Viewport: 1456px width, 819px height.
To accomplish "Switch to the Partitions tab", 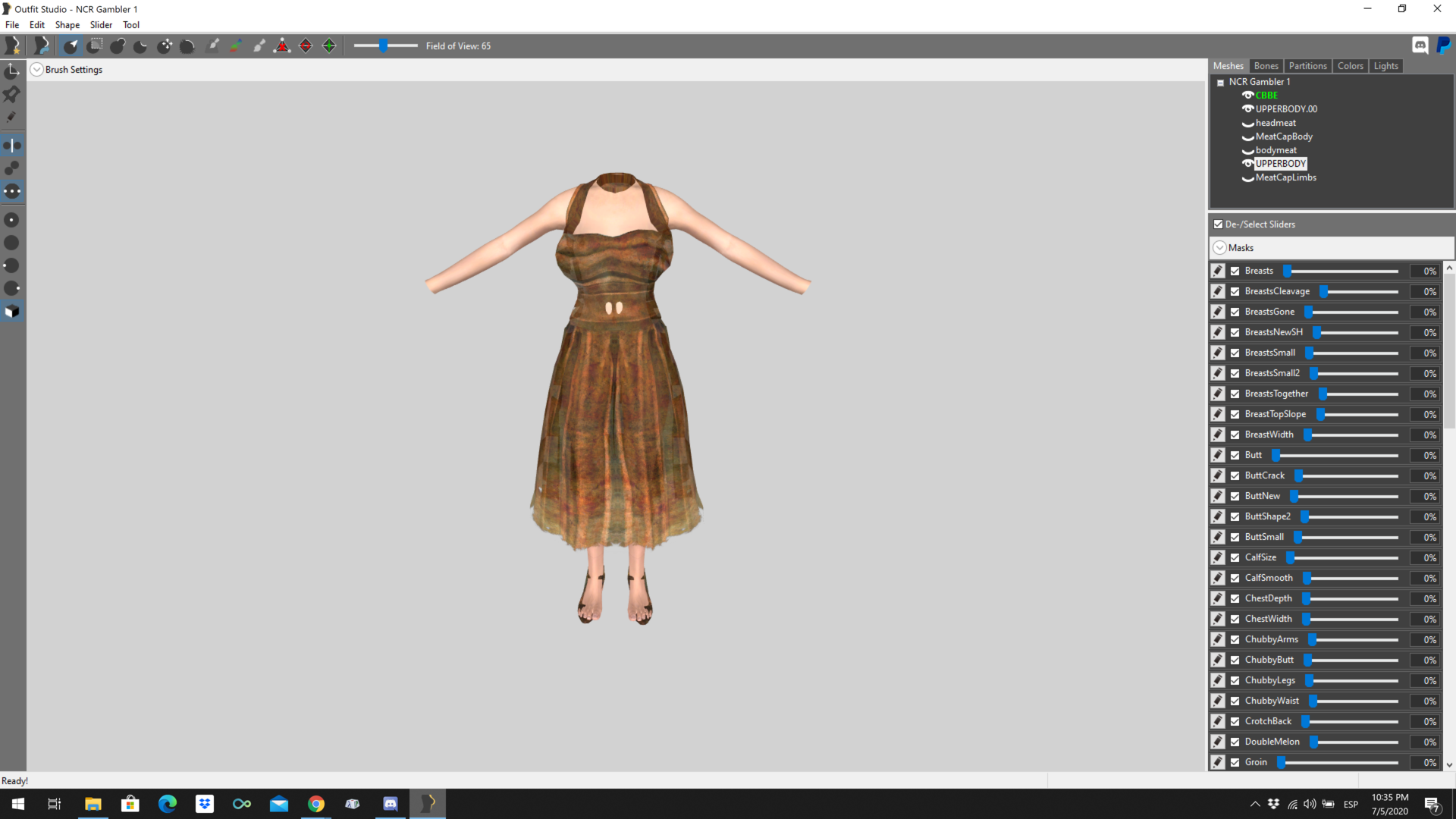I will point(1307,66).
